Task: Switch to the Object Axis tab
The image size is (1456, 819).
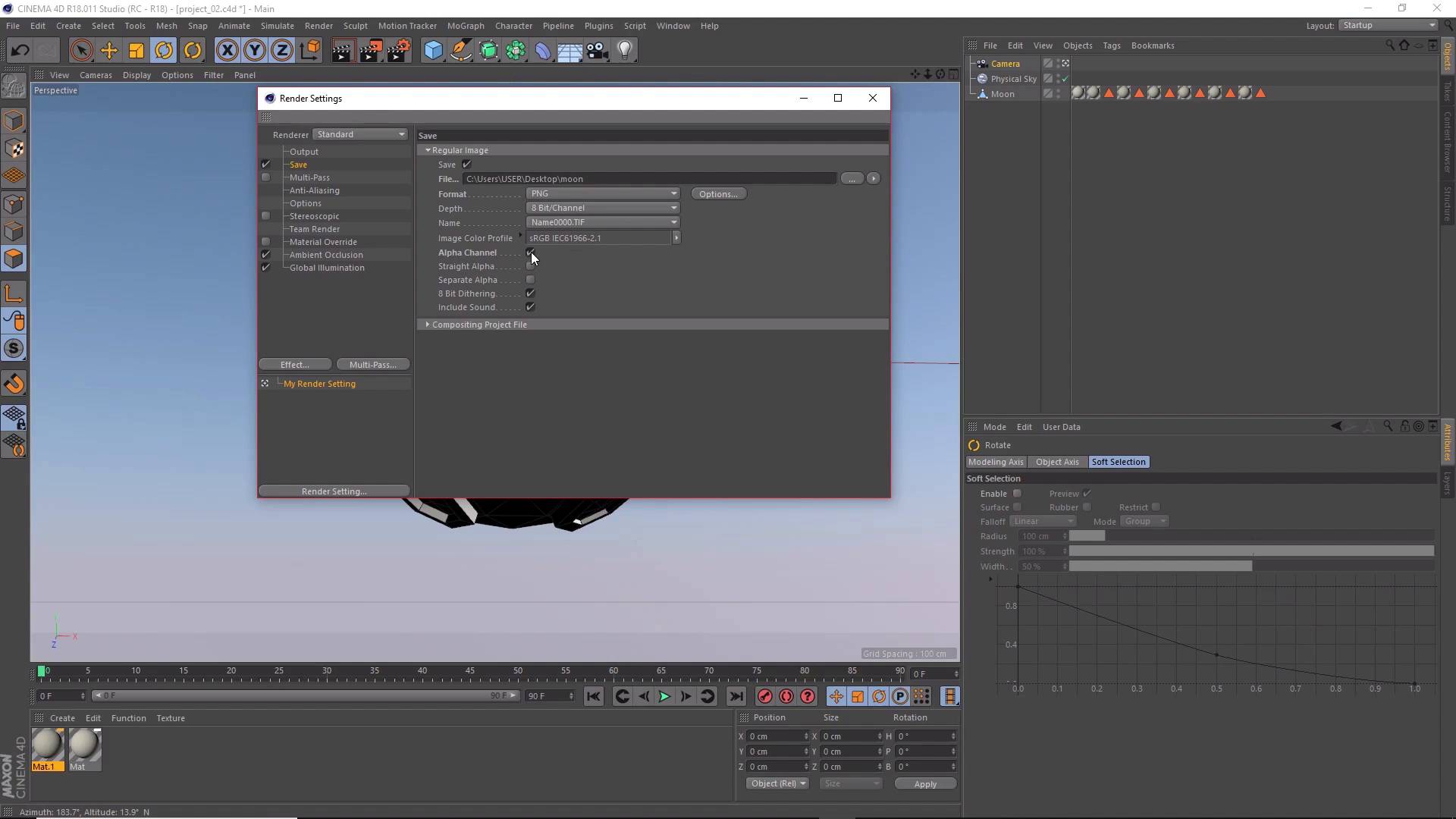Action: coord(1056,461)
